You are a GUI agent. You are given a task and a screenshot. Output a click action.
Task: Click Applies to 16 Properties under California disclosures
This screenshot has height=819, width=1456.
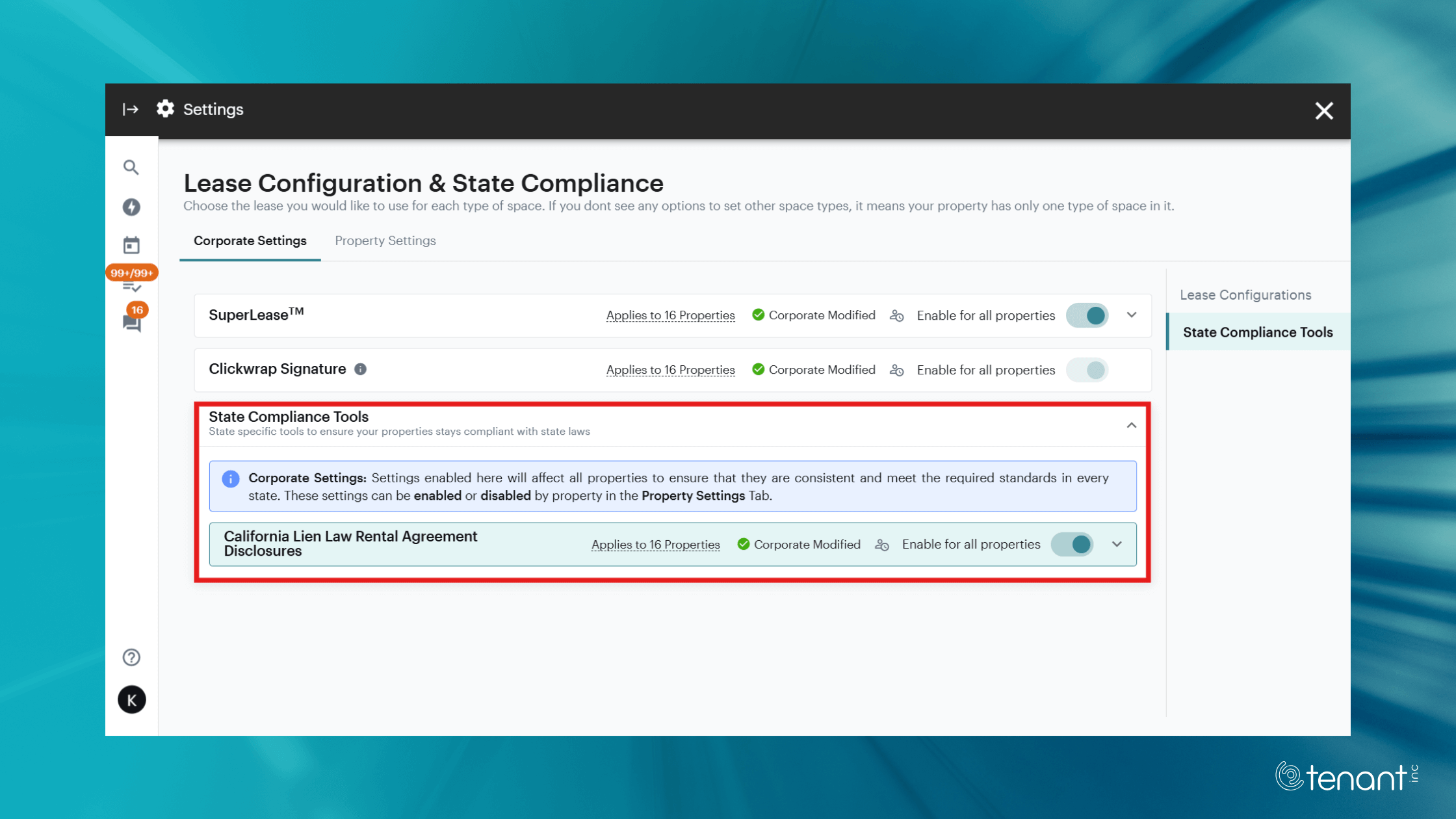(655, 545)
